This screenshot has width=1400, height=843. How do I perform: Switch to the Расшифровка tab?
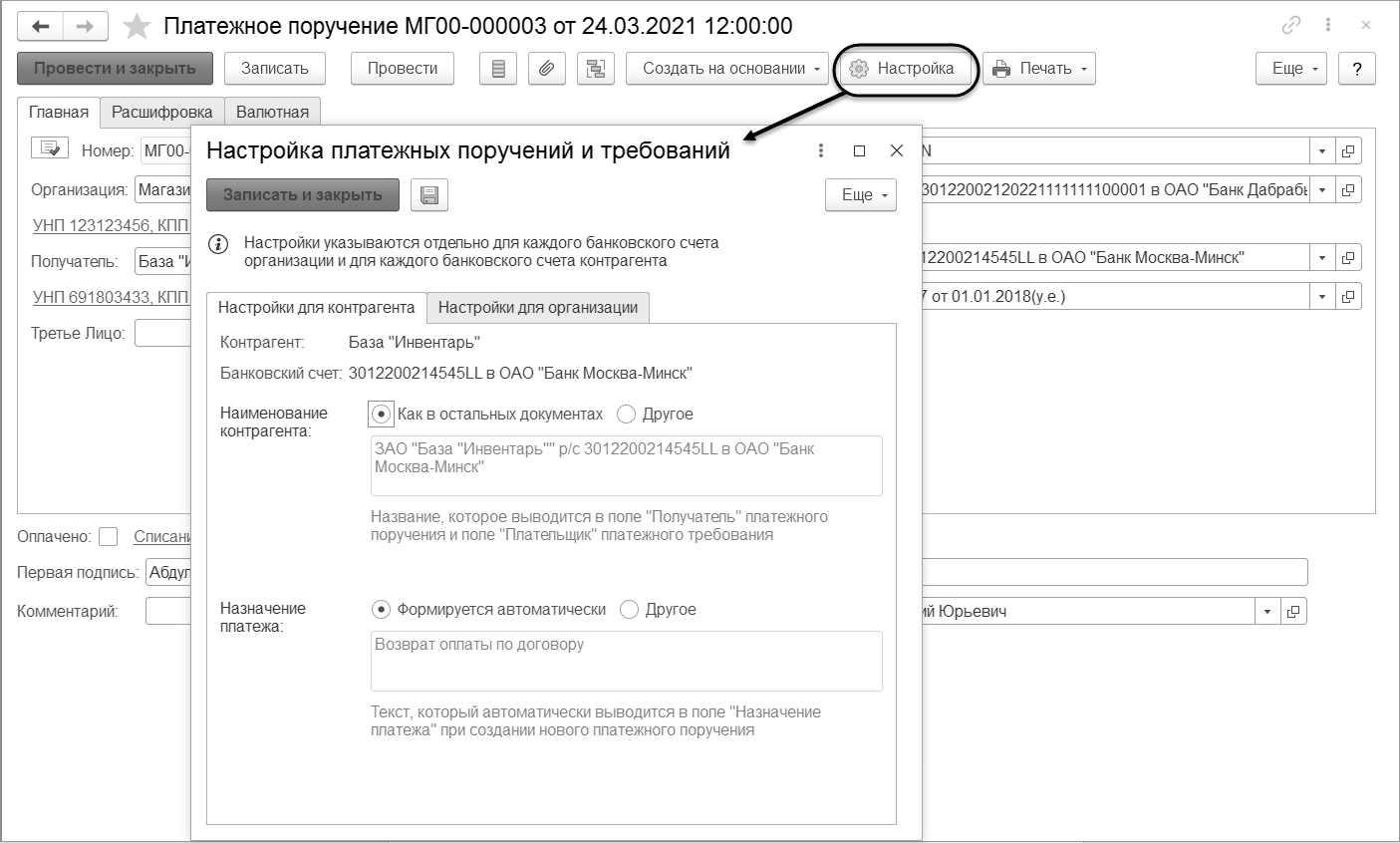pos(162,112)
